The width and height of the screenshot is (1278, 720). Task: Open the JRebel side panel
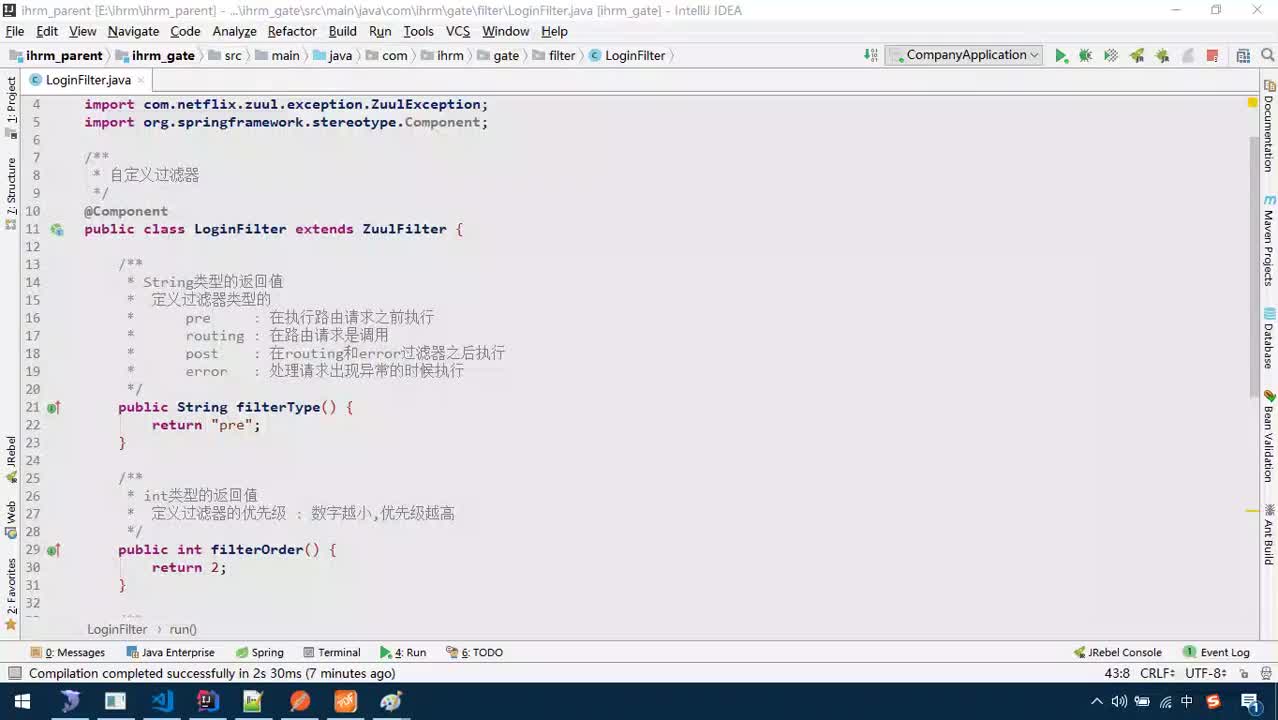pos(11,459)
